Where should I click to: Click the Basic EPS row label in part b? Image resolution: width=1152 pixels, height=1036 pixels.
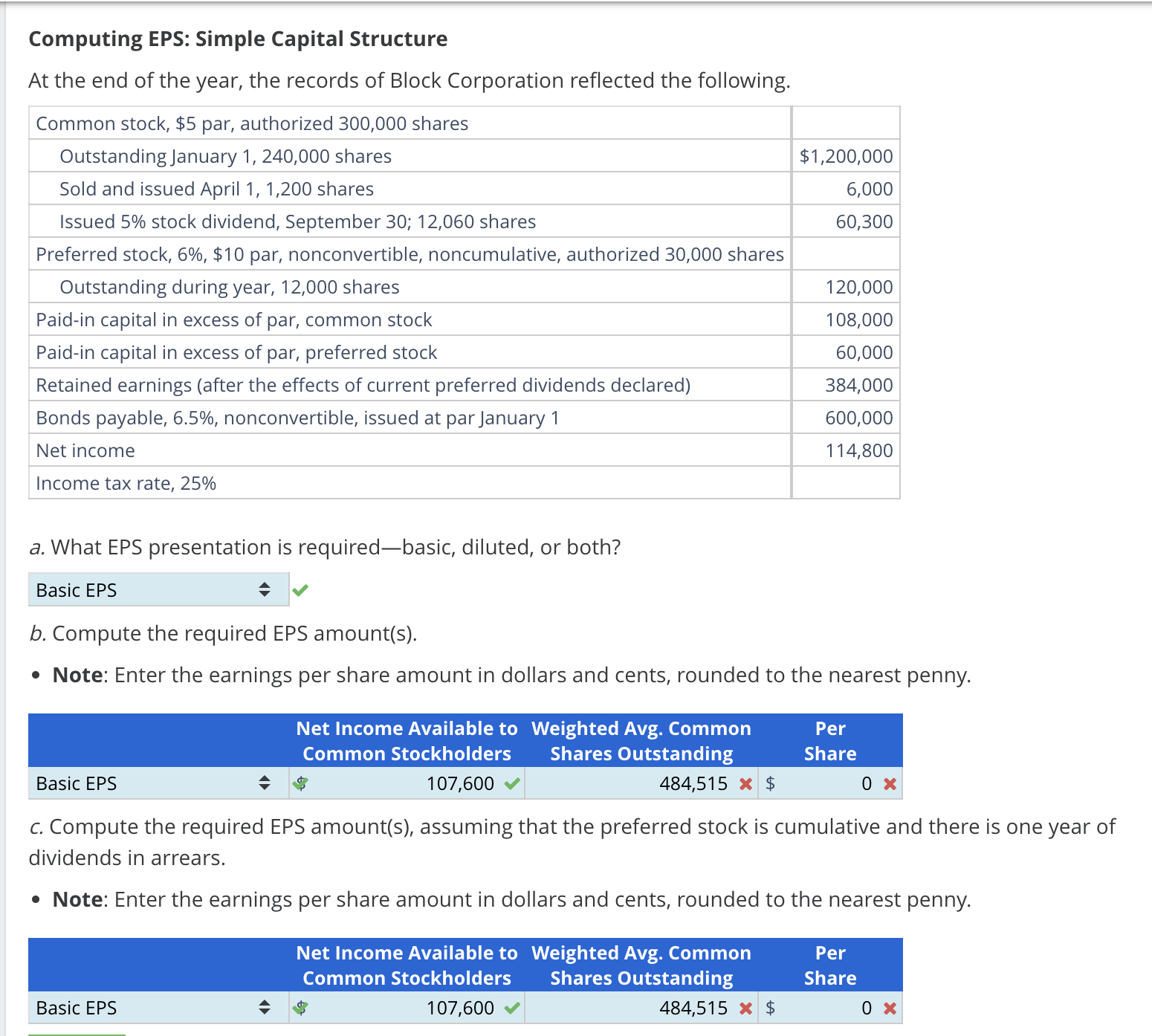[77, 783]
